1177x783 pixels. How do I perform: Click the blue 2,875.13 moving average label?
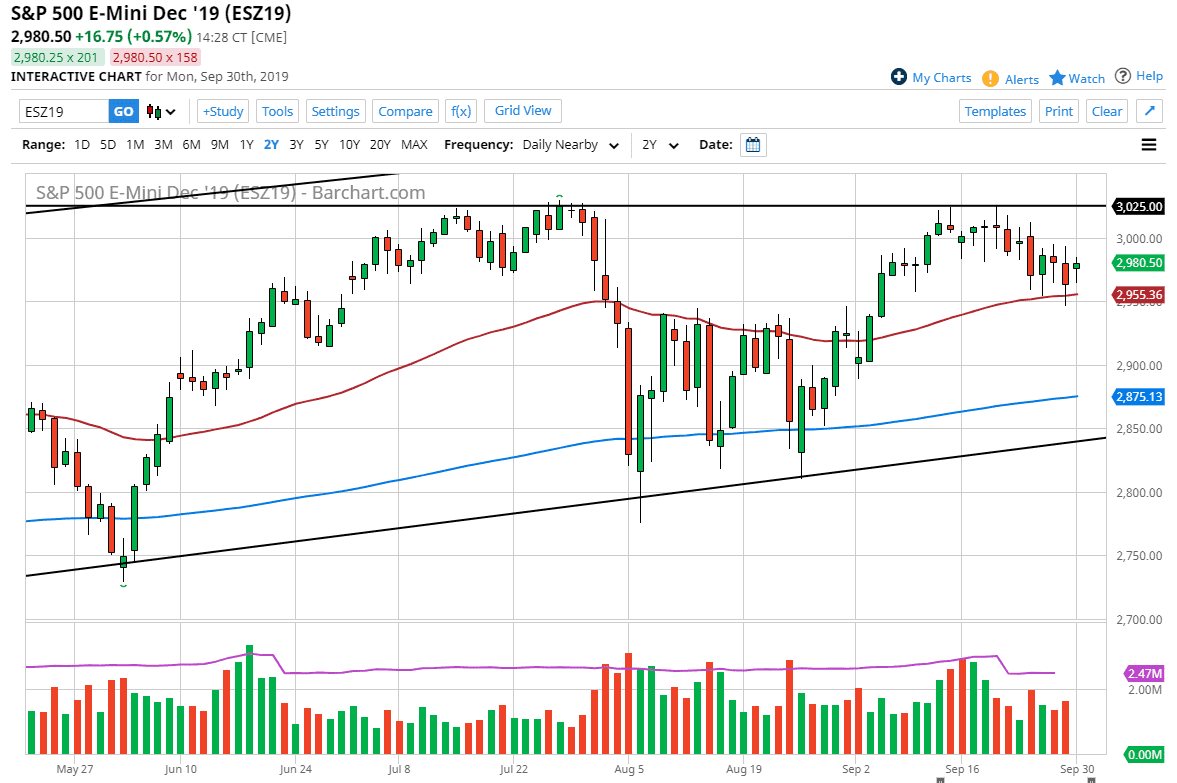click(x=1138, y=397)
